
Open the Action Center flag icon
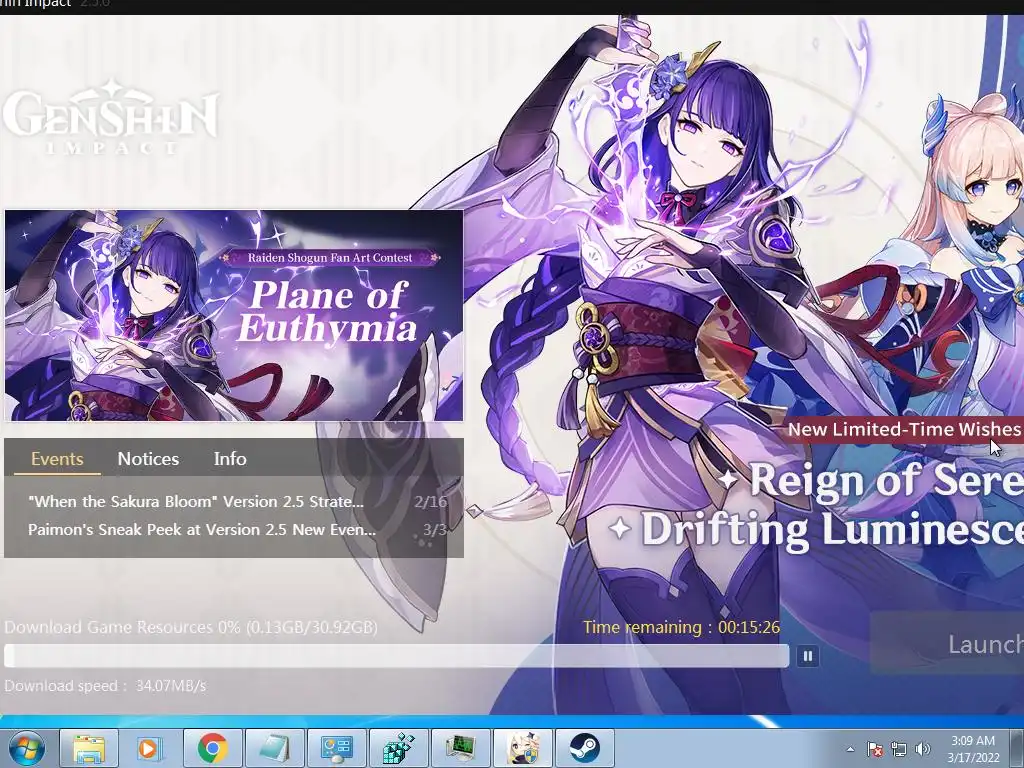[875, 750]
